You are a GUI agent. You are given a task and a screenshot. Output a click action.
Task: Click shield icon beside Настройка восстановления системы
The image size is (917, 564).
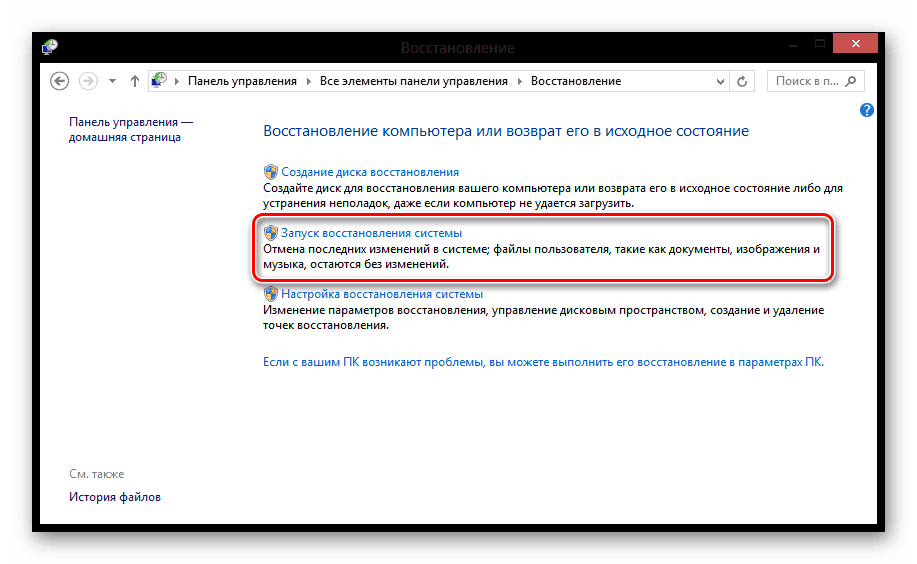click(x=270, y=294)
